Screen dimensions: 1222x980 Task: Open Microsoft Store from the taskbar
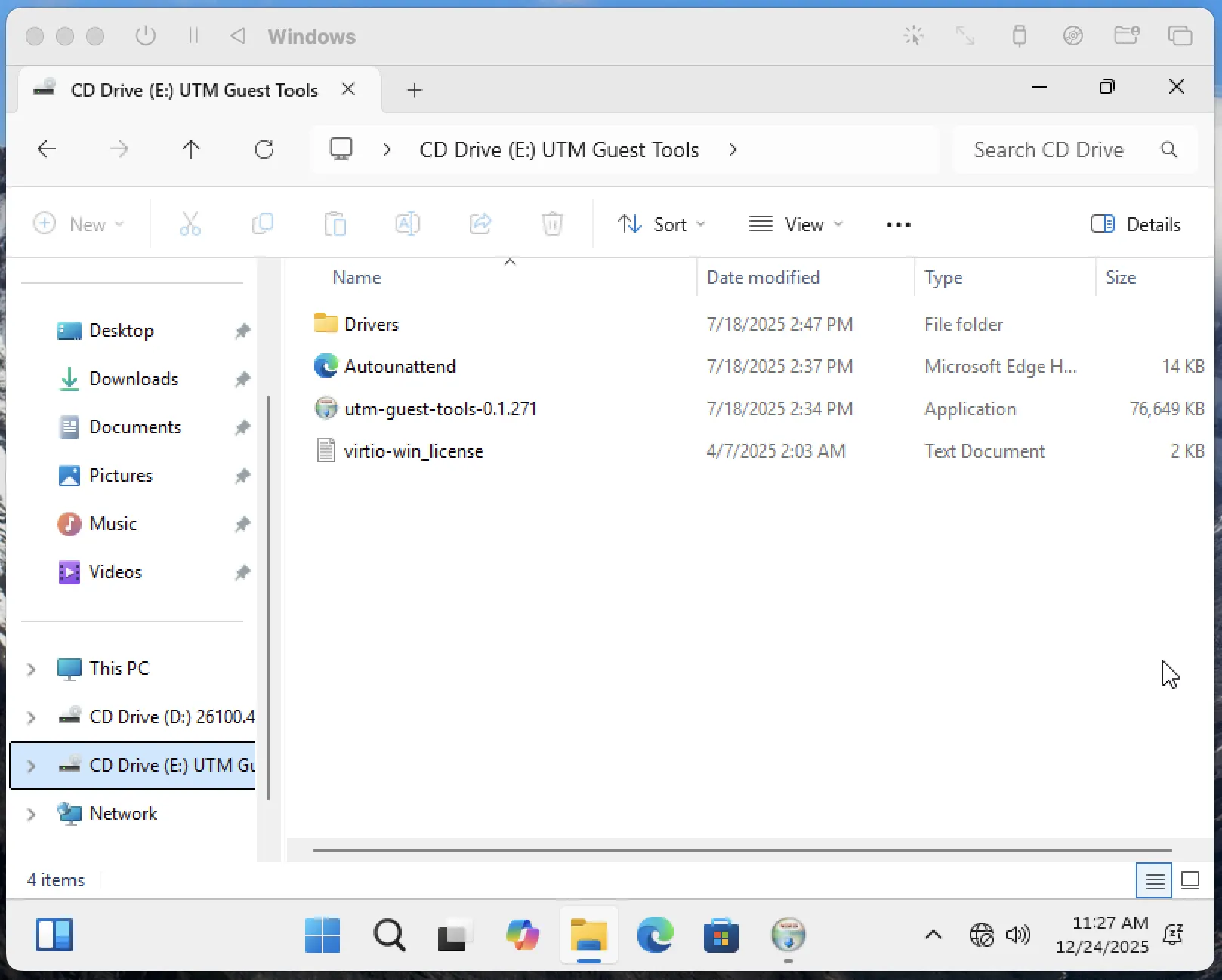(721, 935)
